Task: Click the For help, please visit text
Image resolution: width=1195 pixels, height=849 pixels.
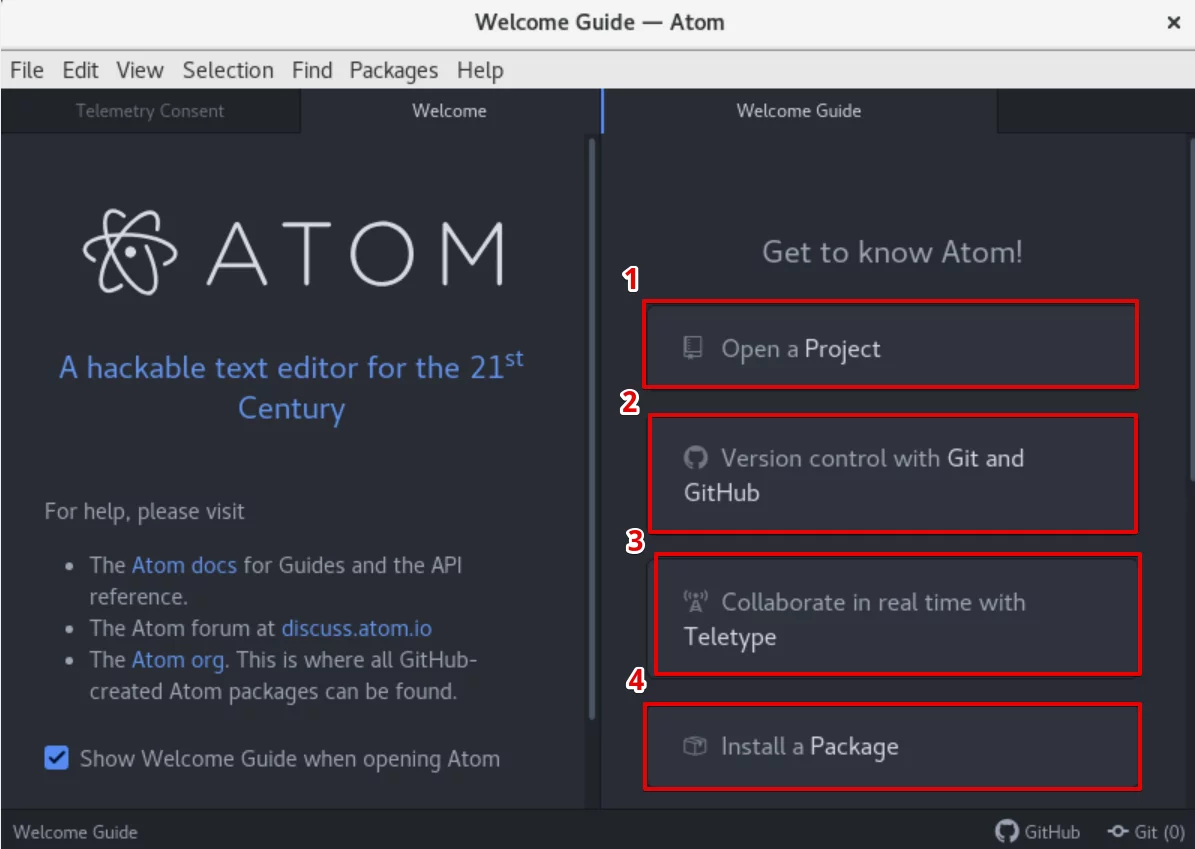Action: click(x=144, y=511)
